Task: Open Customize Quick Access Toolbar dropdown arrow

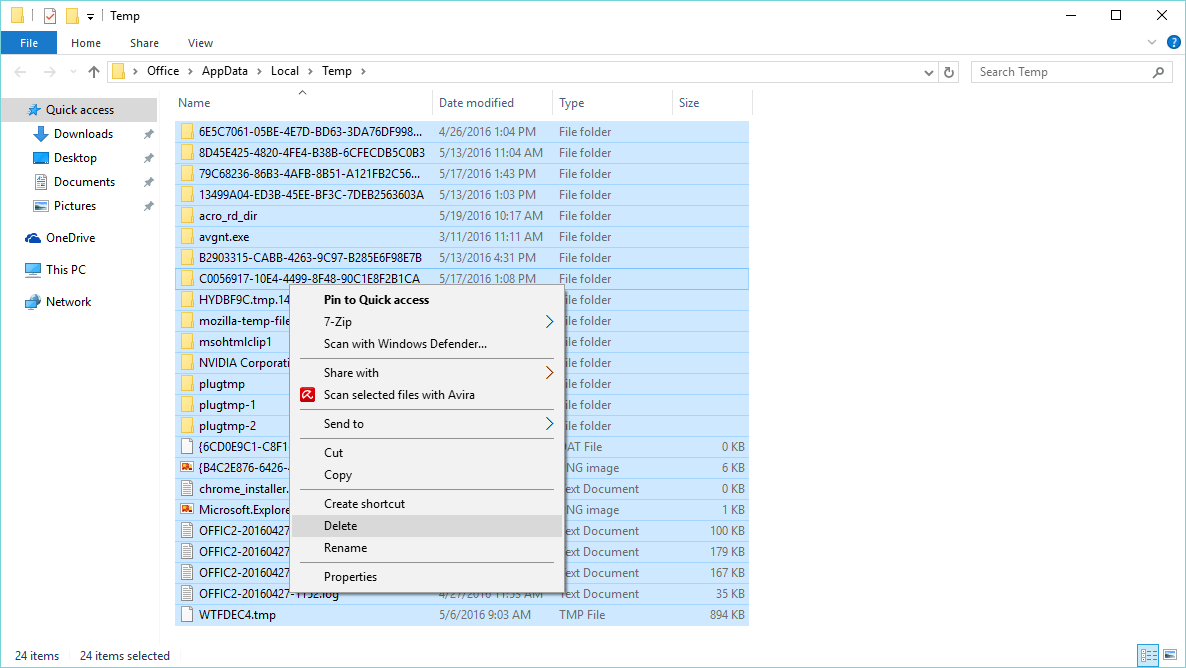Action: (x=90, y=16)
